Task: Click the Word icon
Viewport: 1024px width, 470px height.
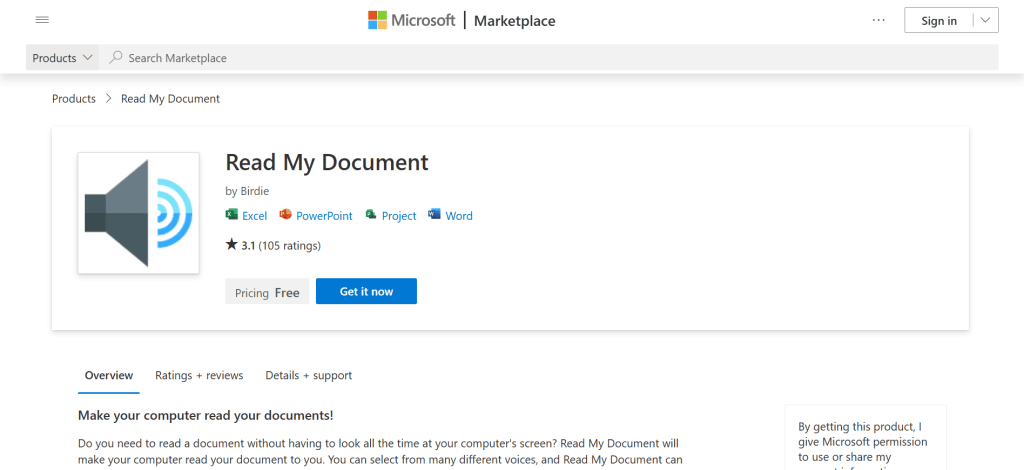Action: tap(434, 215)
